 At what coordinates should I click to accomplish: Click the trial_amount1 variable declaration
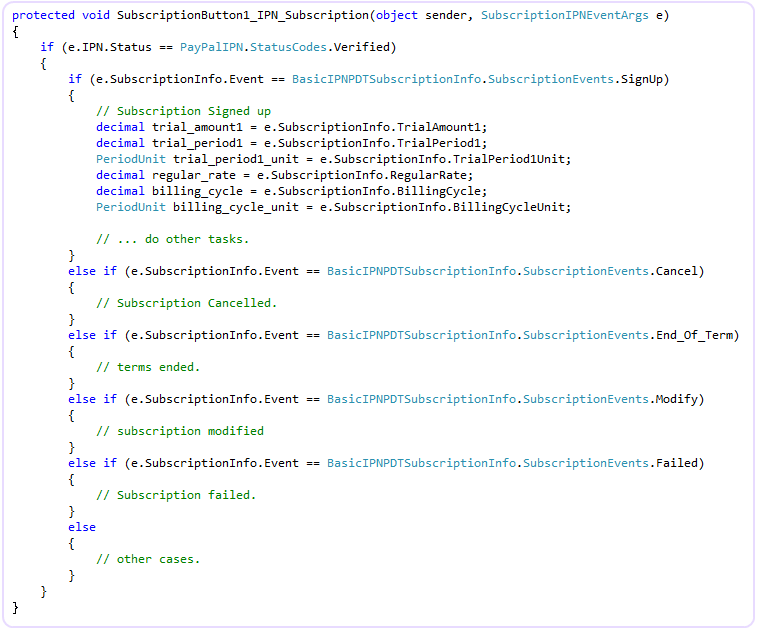point(197,127)
